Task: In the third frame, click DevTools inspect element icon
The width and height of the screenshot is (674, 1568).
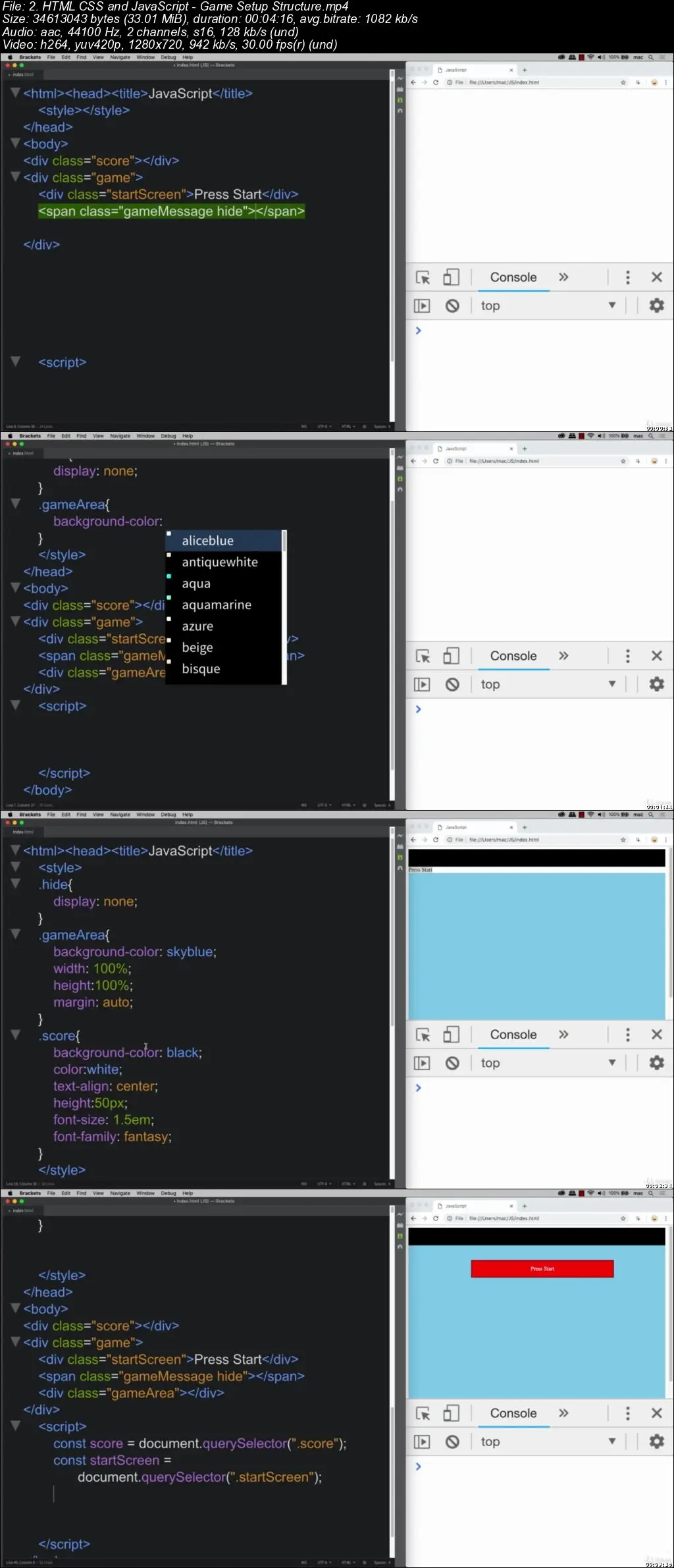Action: pos(423,1035)
